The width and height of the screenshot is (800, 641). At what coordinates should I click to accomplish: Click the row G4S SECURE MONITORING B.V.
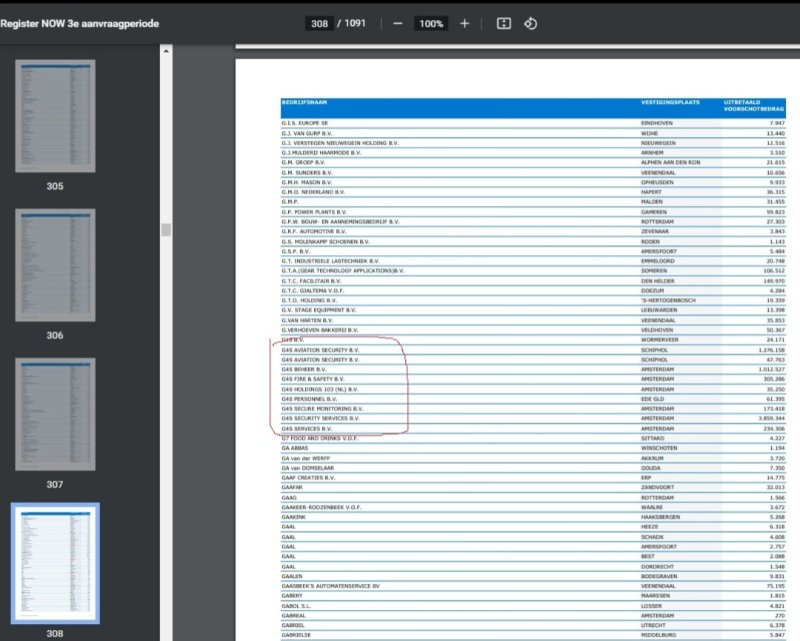[533, 408]
